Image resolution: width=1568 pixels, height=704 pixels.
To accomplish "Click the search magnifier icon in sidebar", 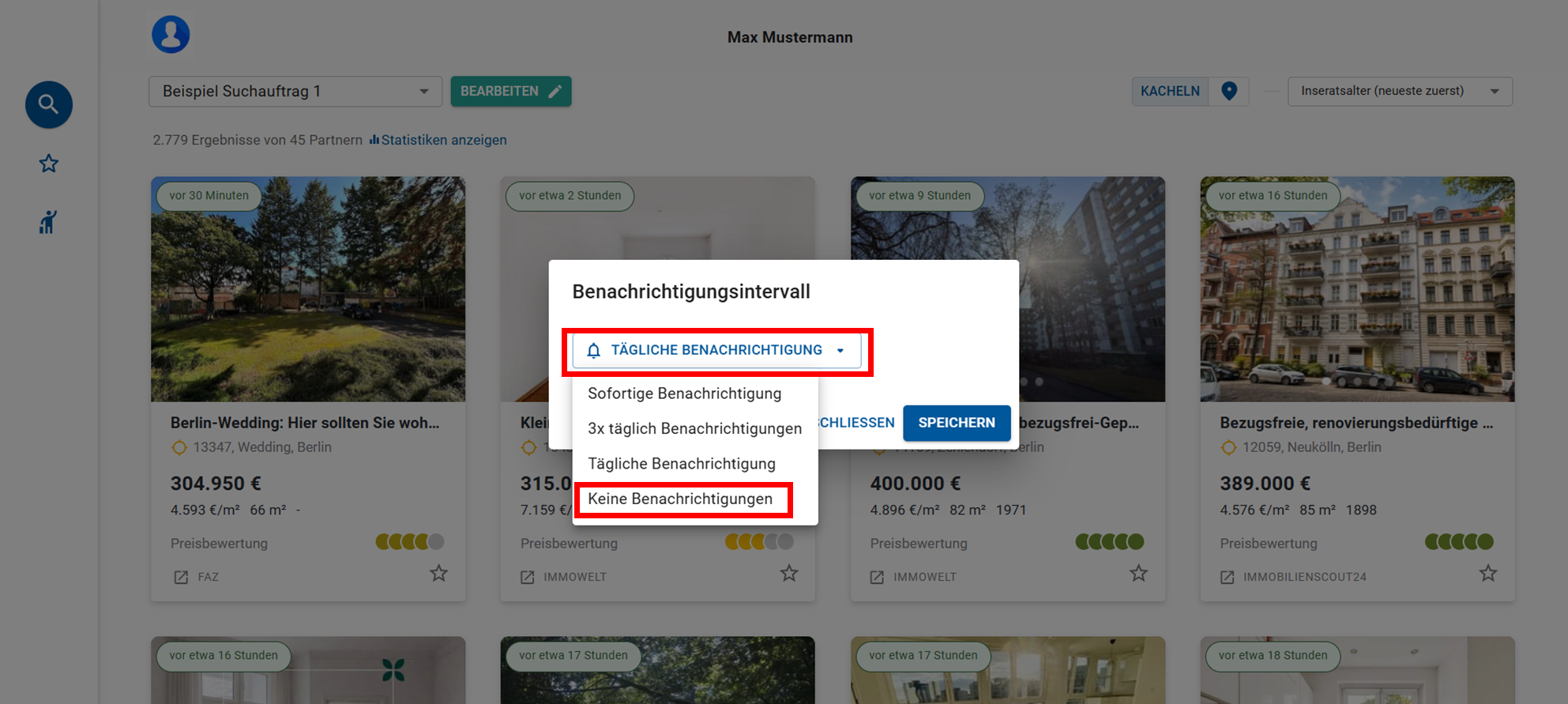I will pos(48,104).
